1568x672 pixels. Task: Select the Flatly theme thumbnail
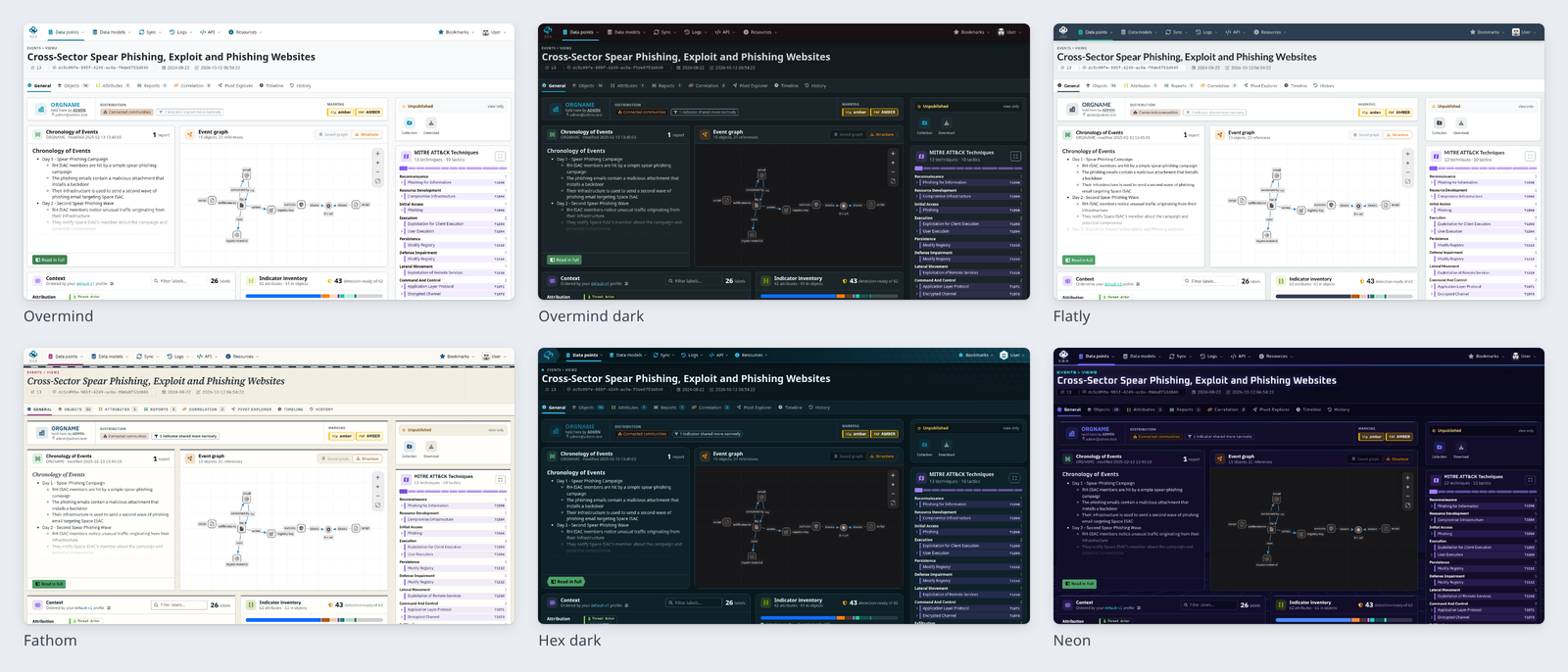click(1298, 162)
